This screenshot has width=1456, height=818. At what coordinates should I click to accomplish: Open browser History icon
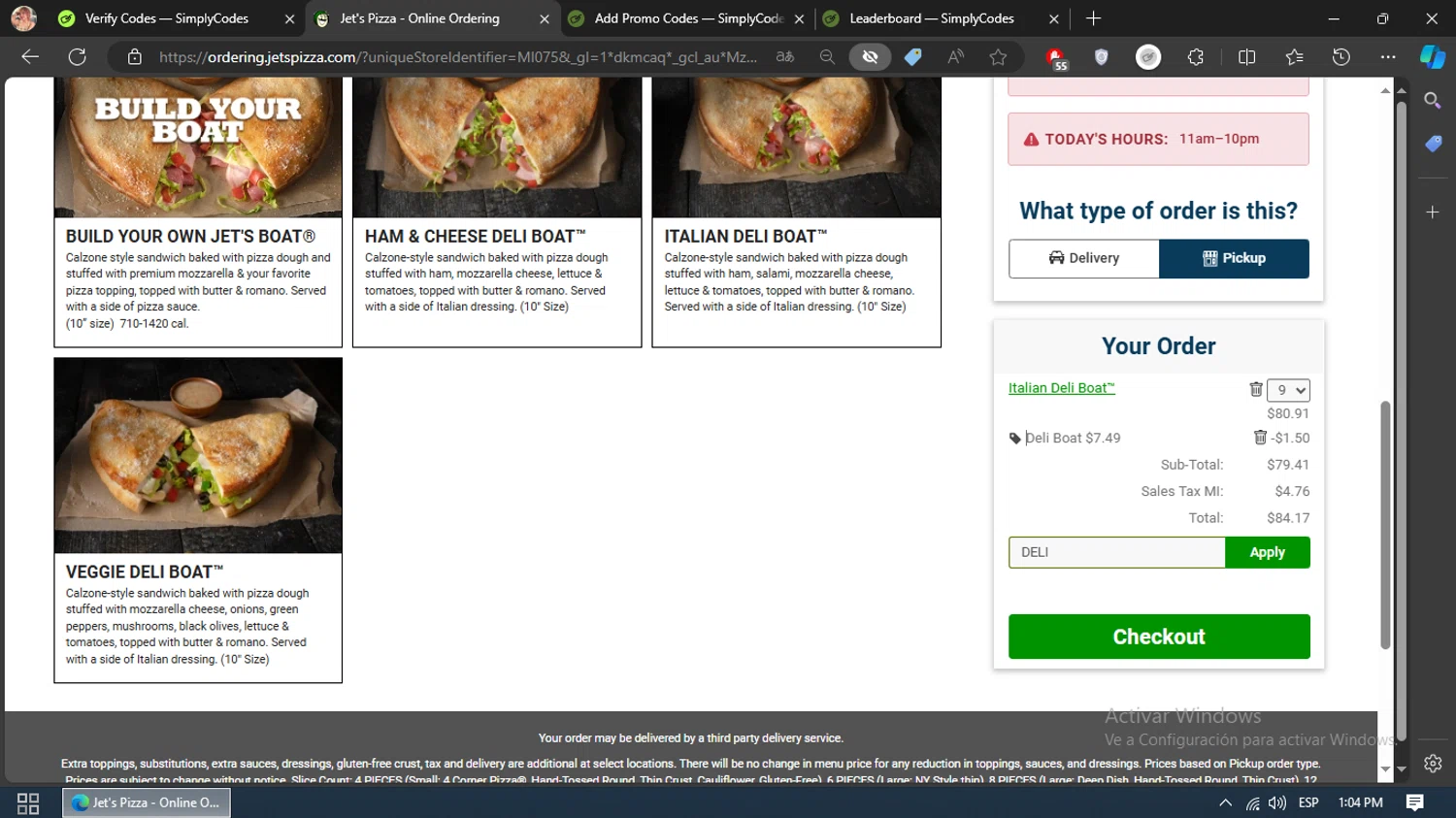[x=1341, y=57]
